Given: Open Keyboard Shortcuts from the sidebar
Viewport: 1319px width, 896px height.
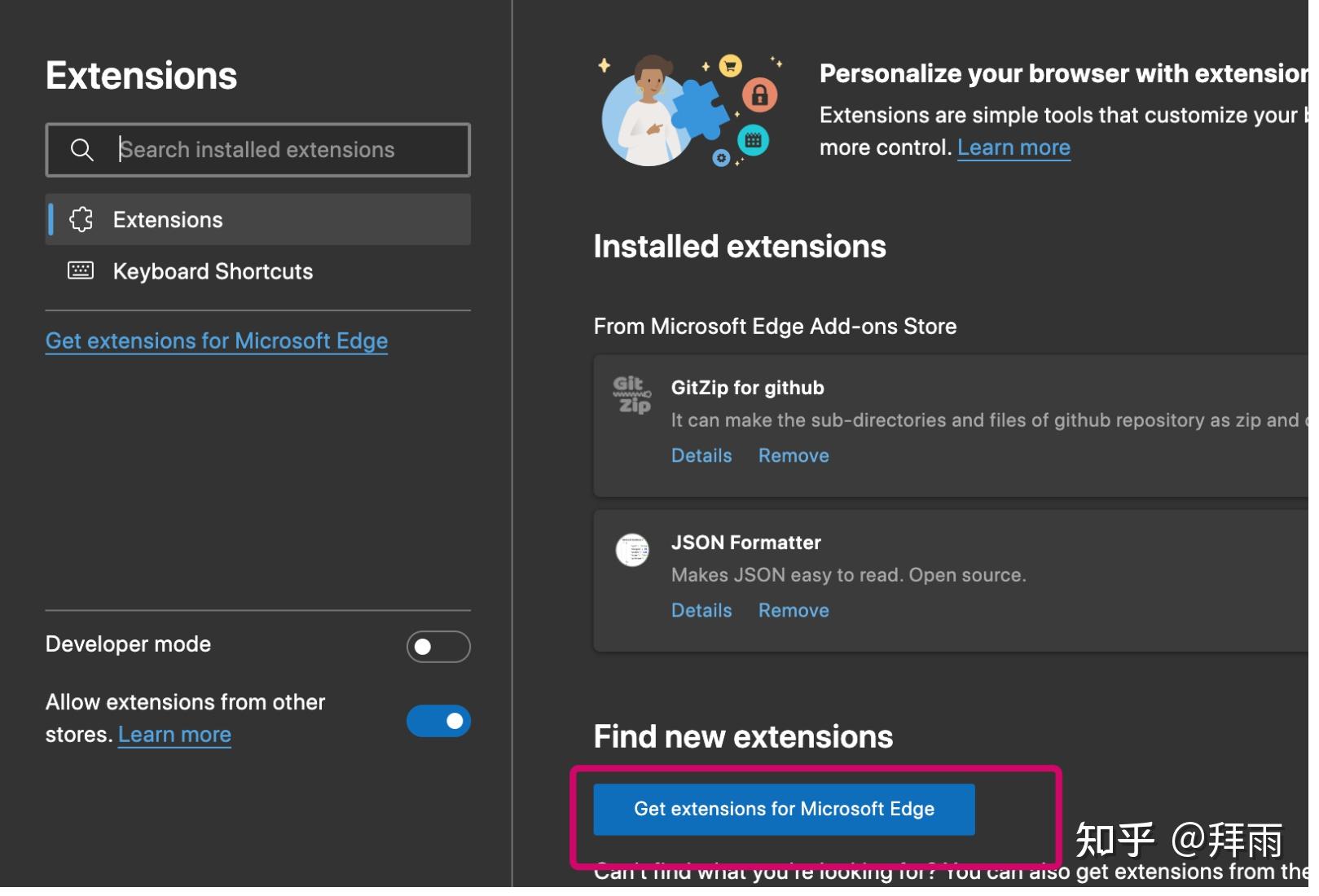Looking at the screenshot, I should [213, 271].
